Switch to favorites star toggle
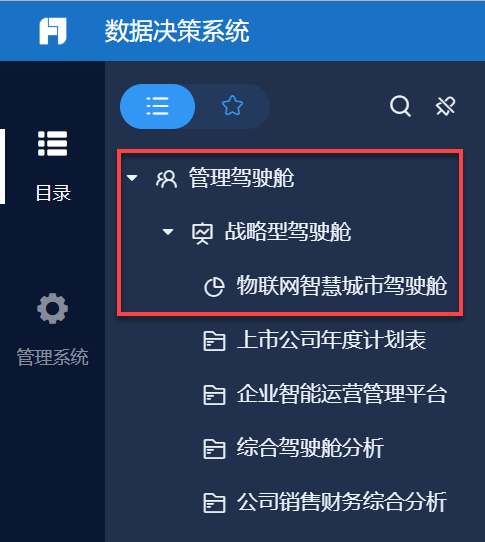 pos(232,106)
